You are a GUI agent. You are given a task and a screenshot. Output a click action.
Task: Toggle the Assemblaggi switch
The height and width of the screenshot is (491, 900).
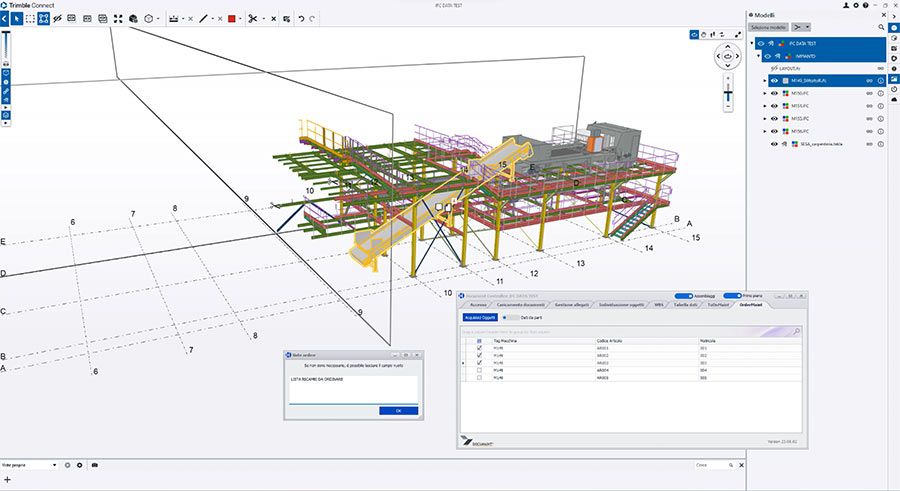click(x=683, y=296)
